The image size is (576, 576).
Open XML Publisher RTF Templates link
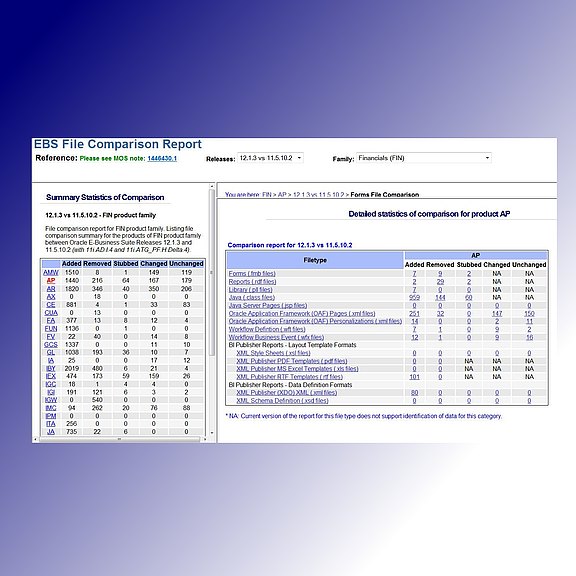tap(289, 377)
